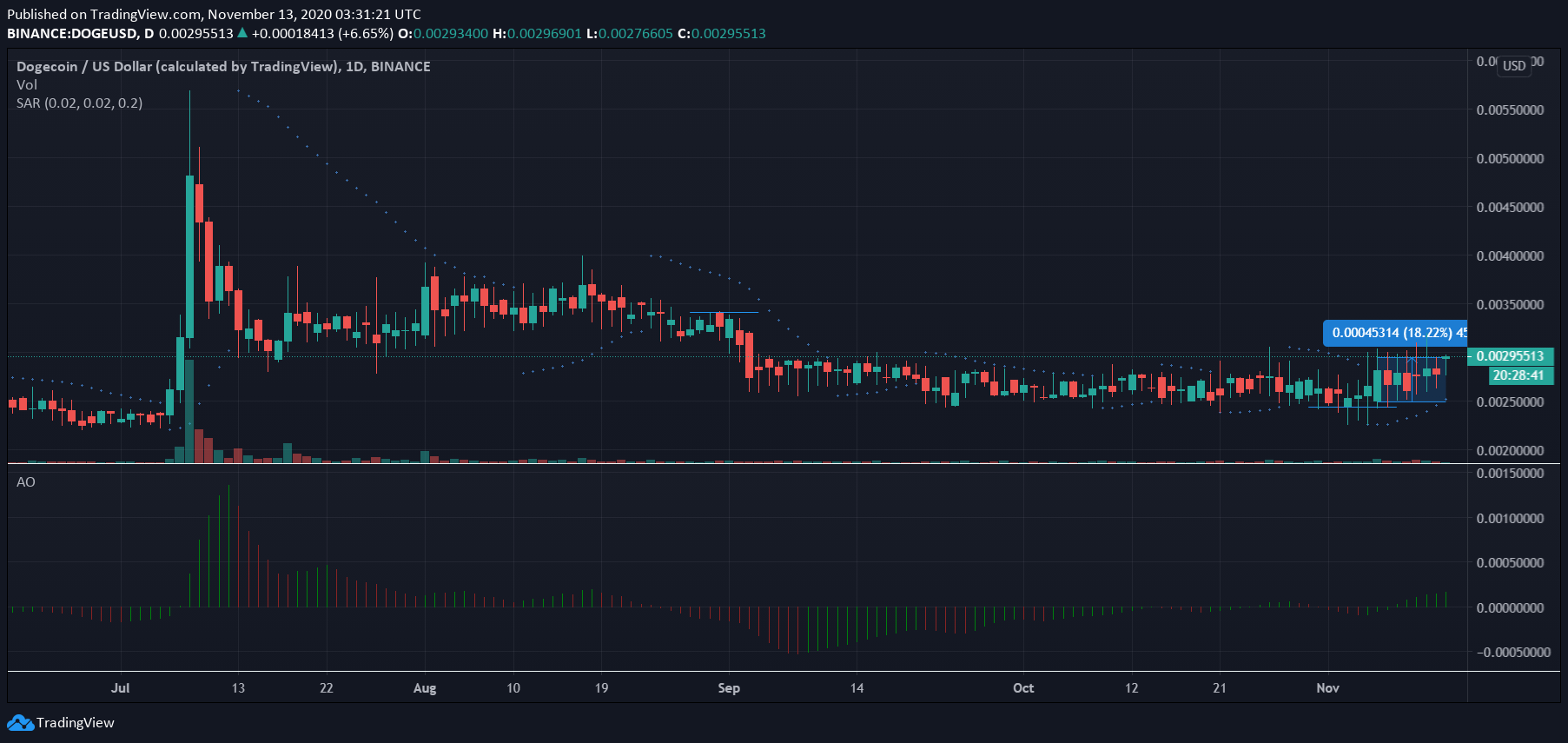Screen dimensions: 1568x743
Task: Click the 10 date label on time axis
Action: tap(513, 687)
